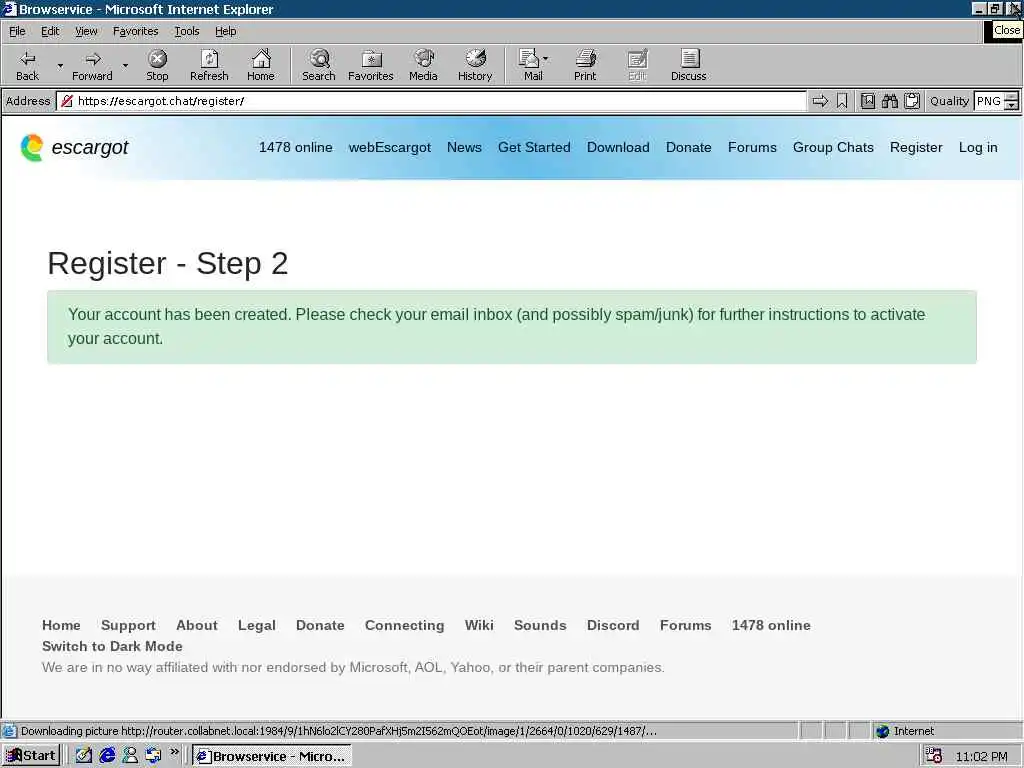
Task: Open the Favorites menu
Action: 135,31
